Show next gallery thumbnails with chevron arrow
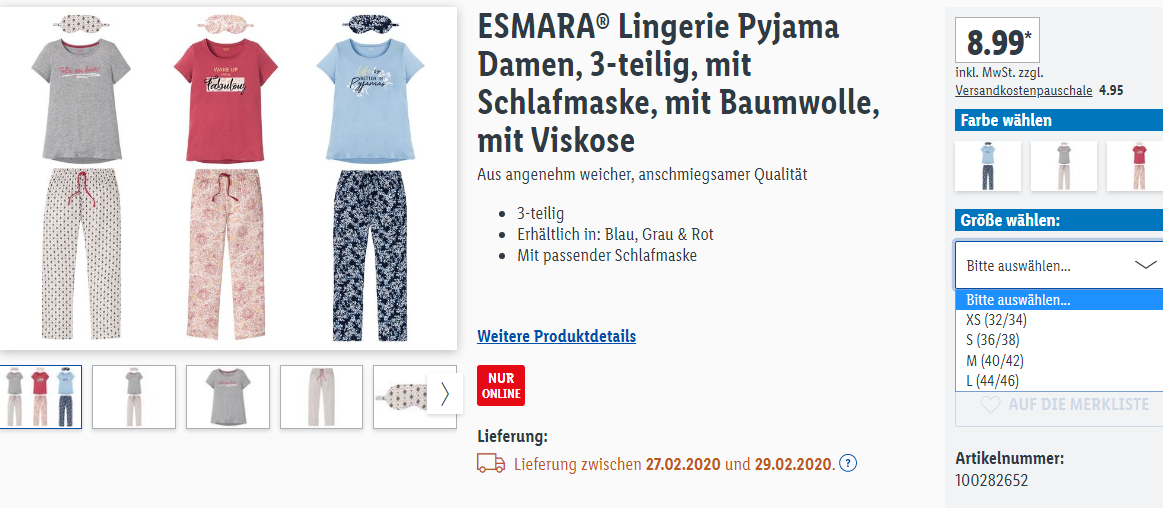 445,394
